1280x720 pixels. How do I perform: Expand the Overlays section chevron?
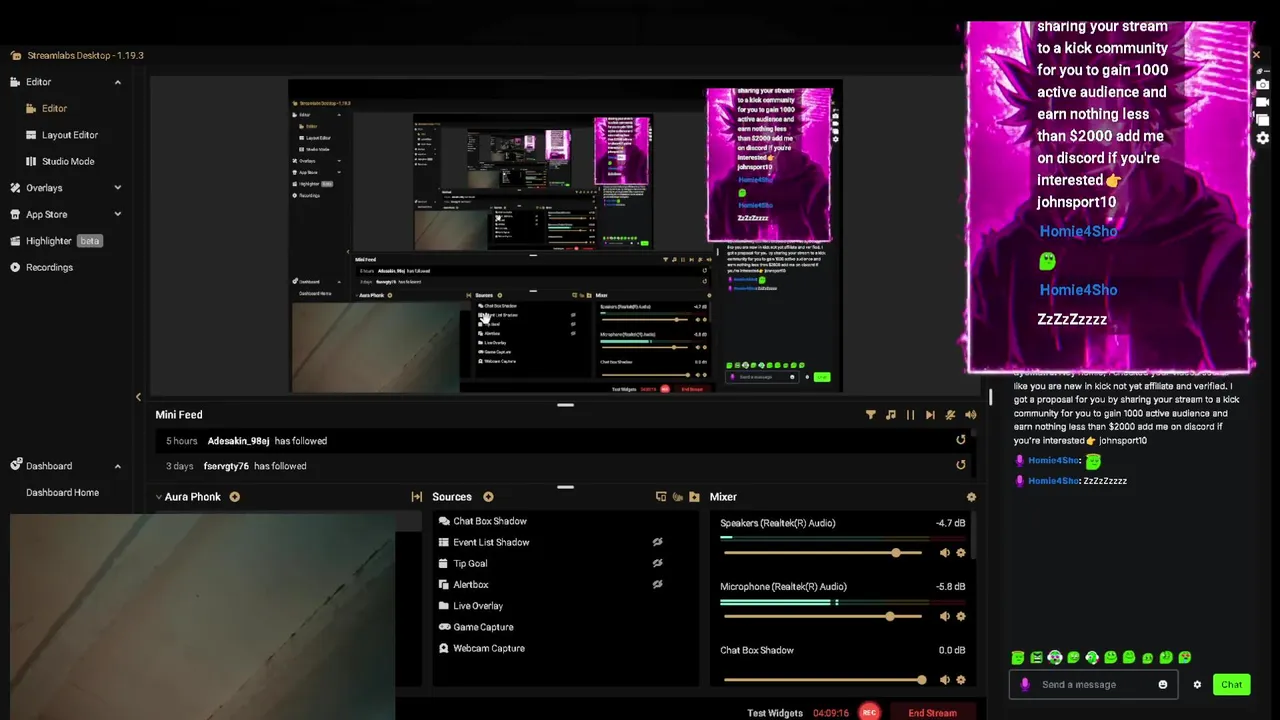tap(117, 188)
